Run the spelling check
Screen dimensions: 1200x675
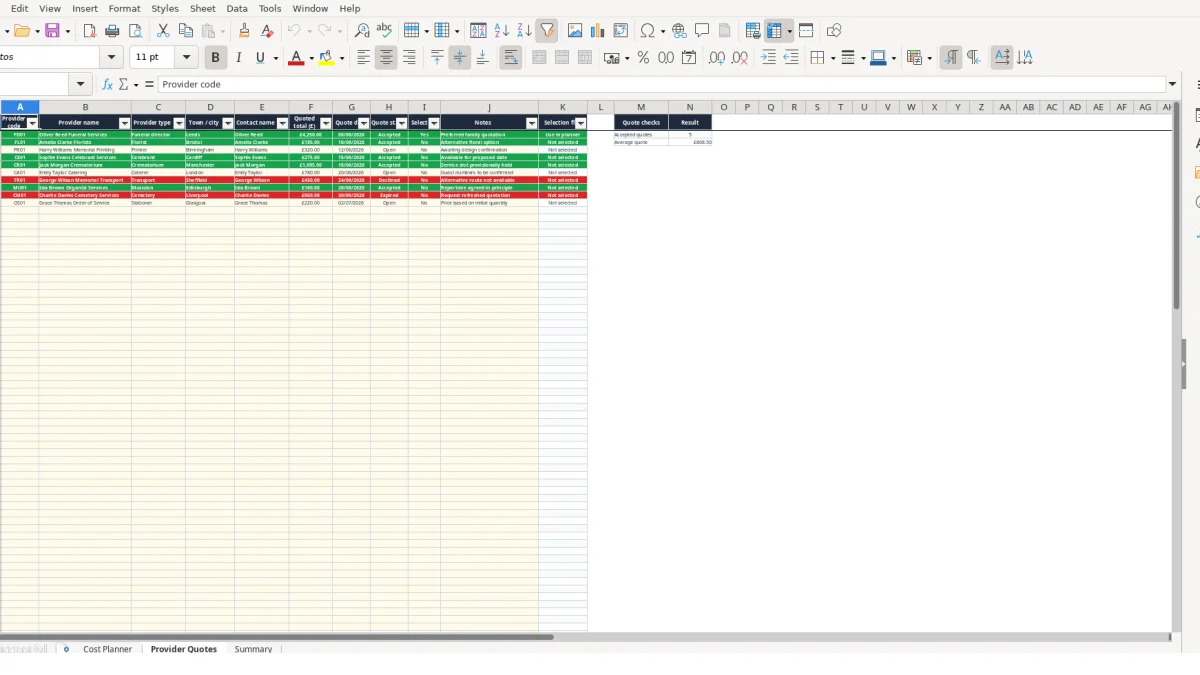tap(384, 31)
